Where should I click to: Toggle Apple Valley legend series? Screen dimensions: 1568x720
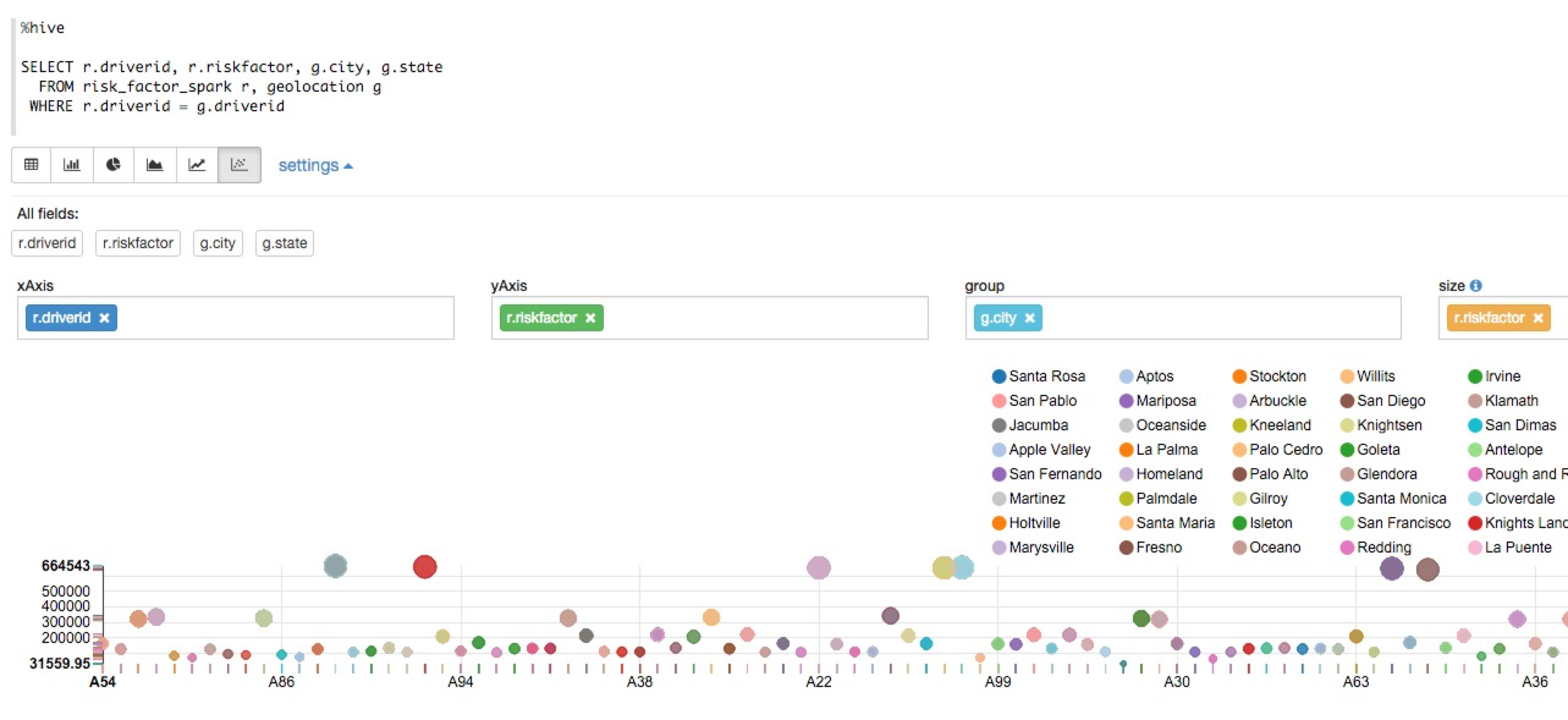coord(1041,449)
